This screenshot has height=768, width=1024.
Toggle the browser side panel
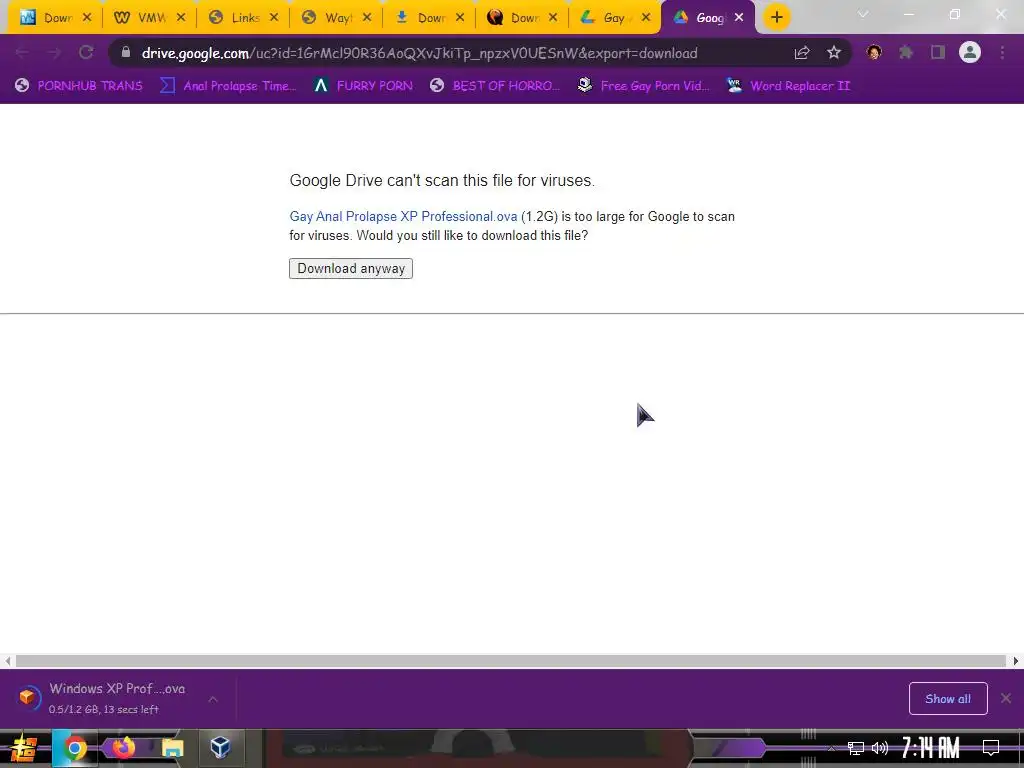[938, 53]
